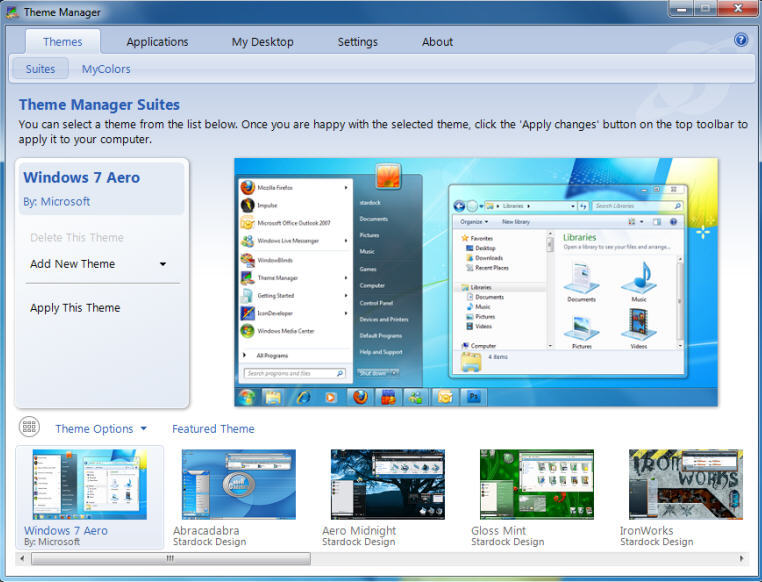The height and width of the screenshot is (582, 762).
Task: Select the Windows 7 Aero theme thumbnail
Action: (x=89, y=484)
